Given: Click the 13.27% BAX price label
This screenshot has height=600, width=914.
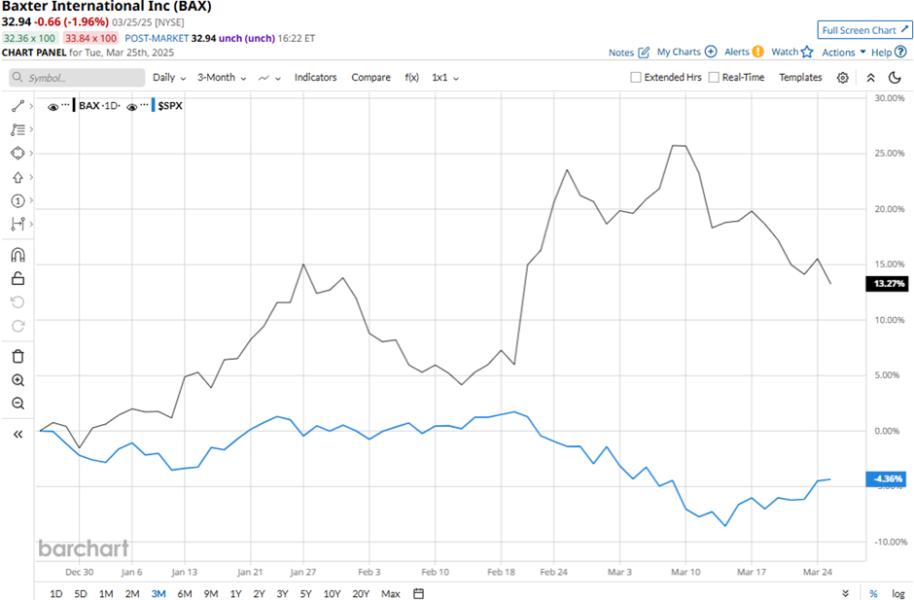Looking at the screenshot, I should [887, 284].
